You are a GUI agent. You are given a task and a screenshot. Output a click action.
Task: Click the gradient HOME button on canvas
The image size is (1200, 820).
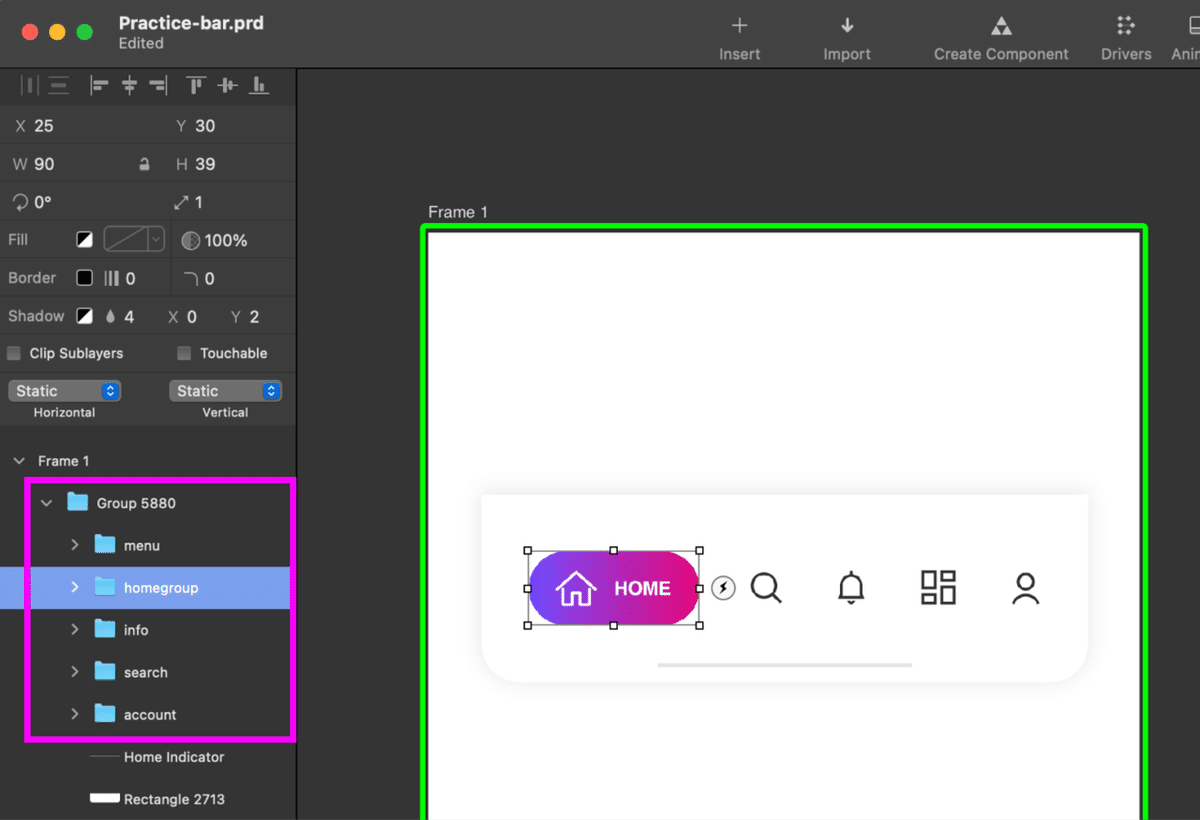coord(613,588)
